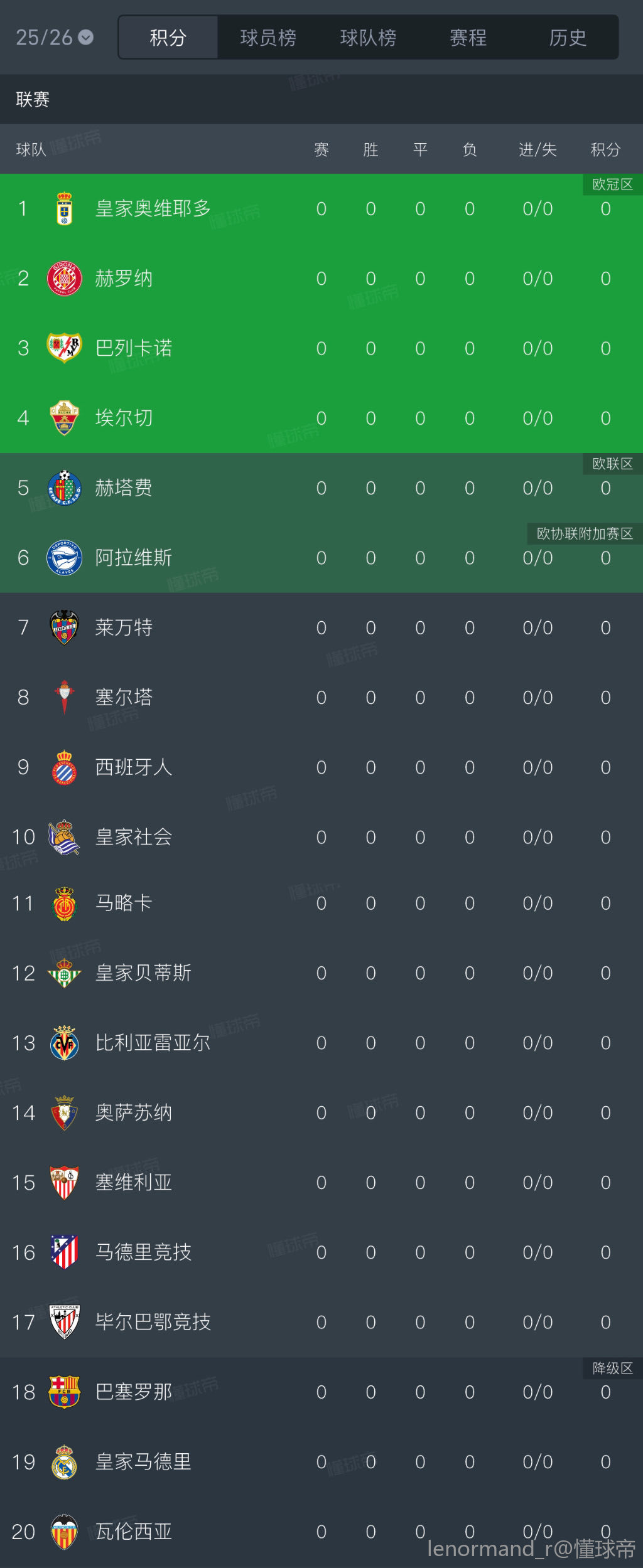Open the 皇家社会 team name
Screen dimensions: 643x1568
click(134, 837)
